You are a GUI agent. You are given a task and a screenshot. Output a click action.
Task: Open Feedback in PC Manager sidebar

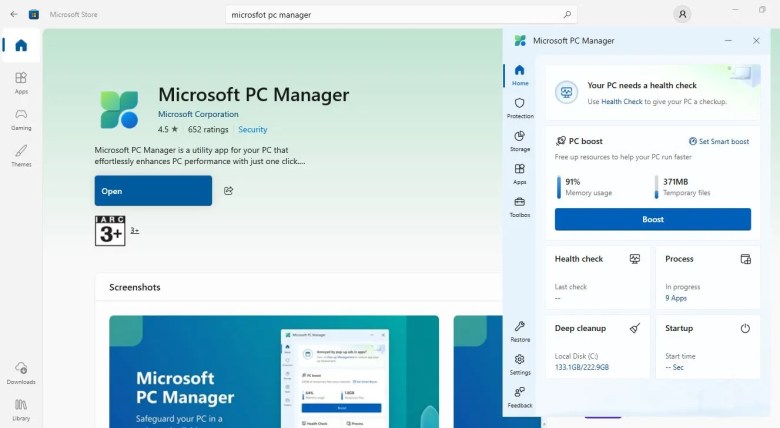(x=520, y=398)
